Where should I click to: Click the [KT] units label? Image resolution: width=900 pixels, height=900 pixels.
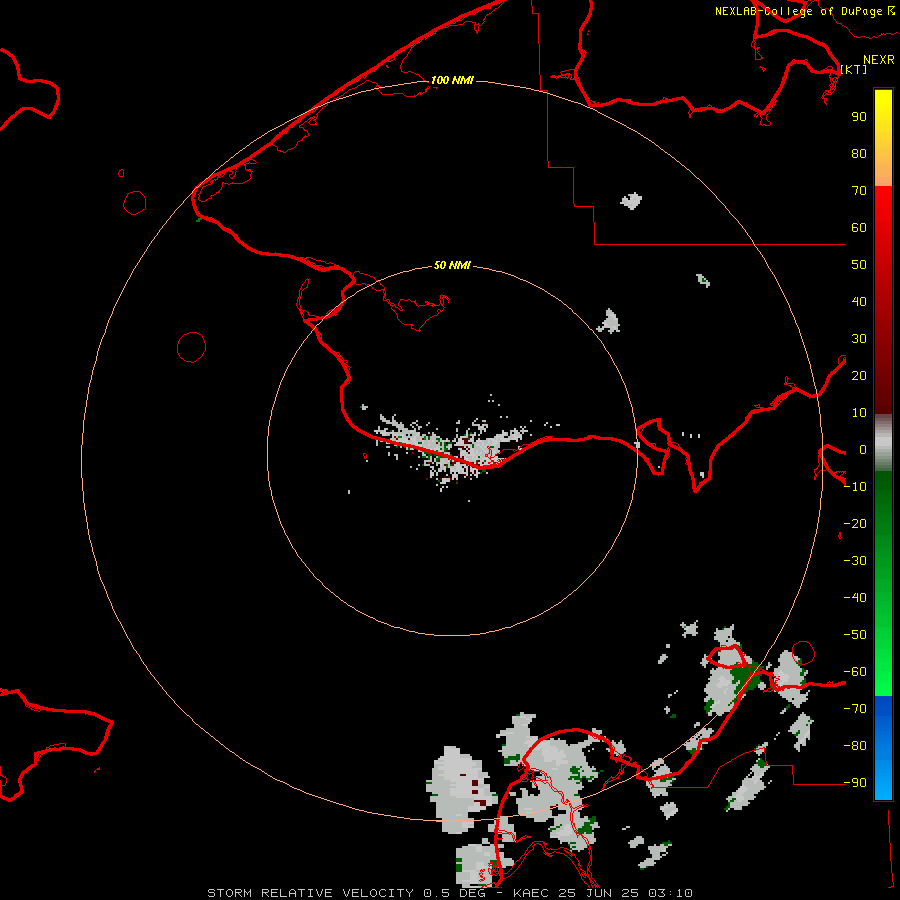point(854,69)
